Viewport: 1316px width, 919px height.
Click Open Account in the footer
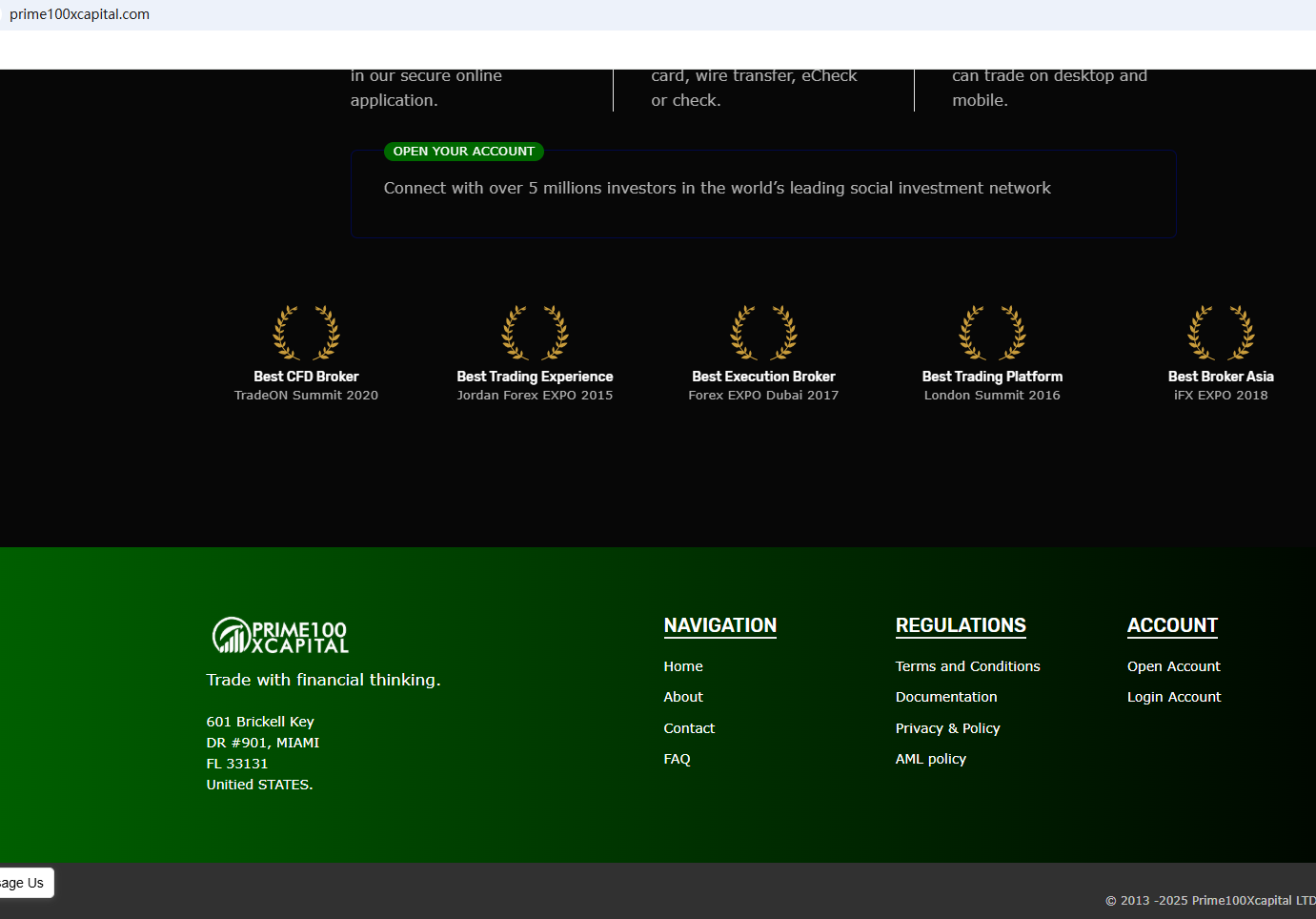pos(1173,666)
